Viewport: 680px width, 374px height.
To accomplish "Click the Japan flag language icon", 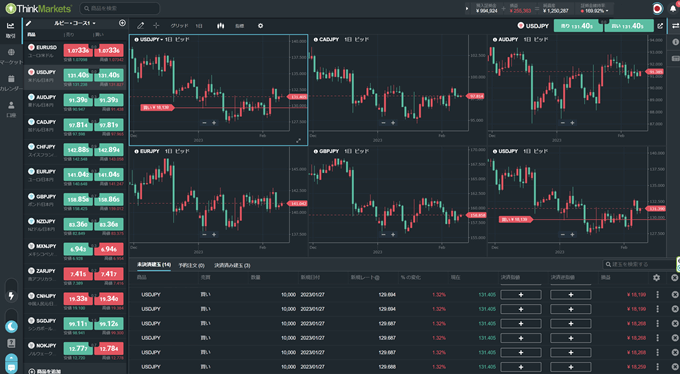I will [657, 9].
